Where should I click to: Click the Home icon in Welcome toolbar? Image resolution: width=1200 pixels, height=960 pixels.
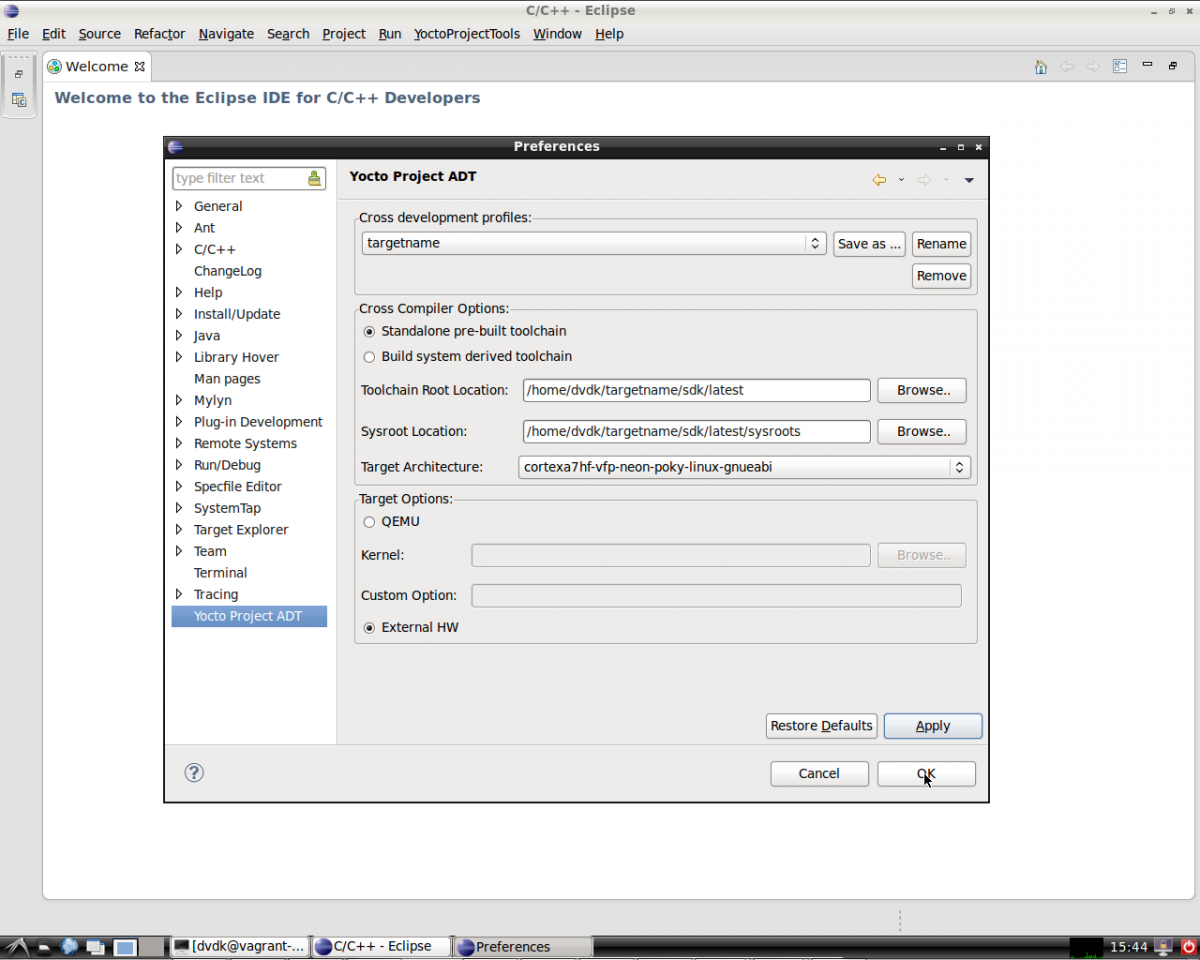1040,67
